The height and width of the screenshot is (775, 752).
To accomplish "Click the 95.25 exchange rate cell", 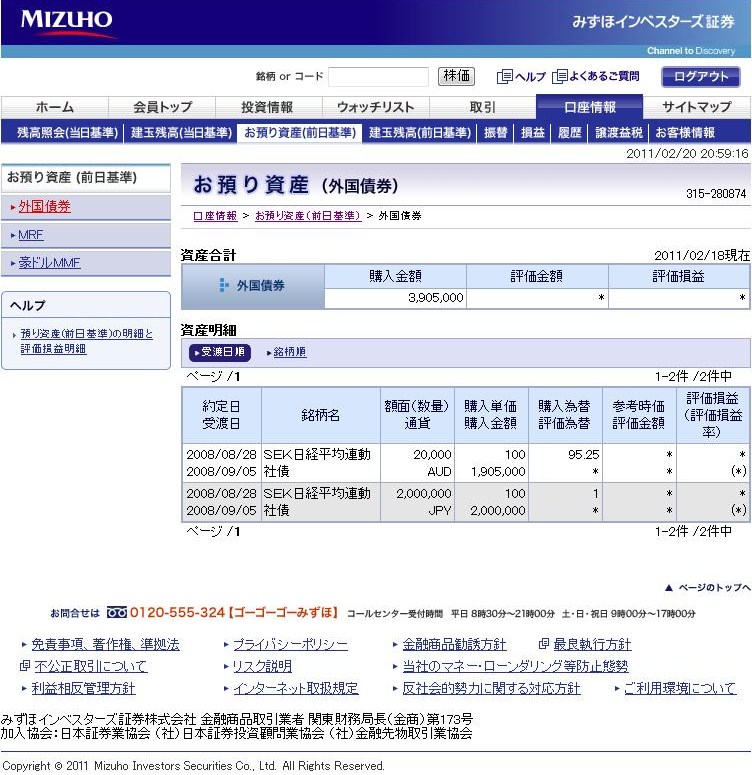I will click(583, 454).
